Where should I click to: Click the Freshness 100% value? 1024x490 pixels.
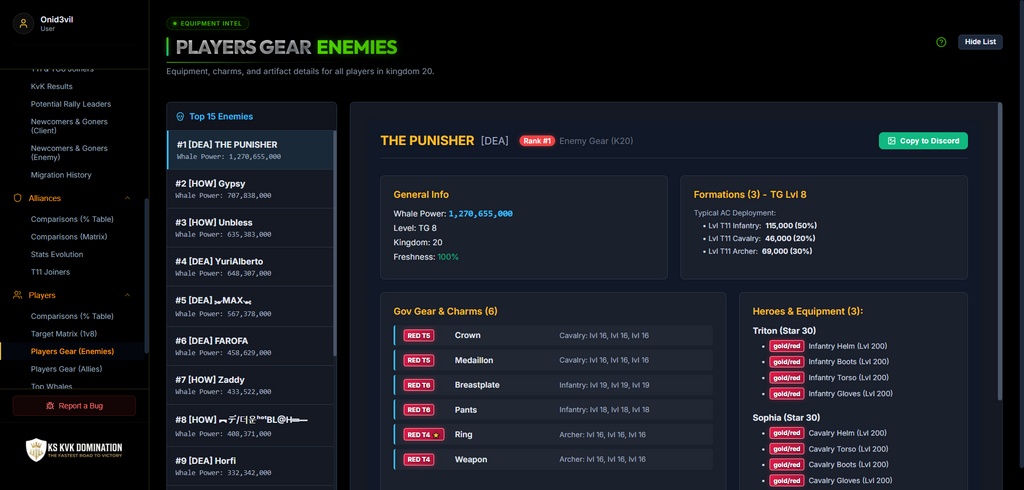pos(448,257)
